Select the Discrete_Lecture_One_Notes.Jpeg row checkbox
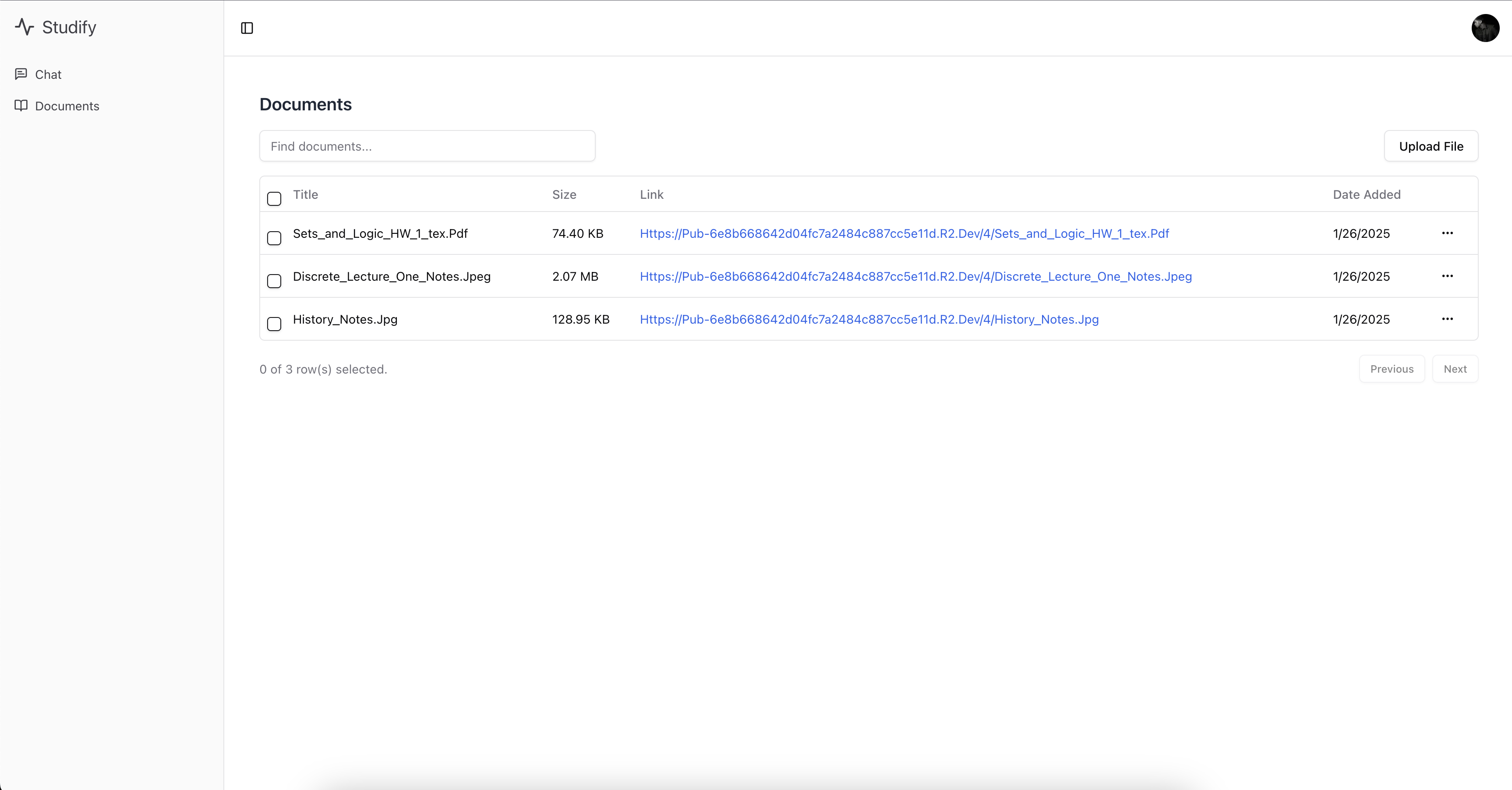Image resolution: width=1512 pixels, height=790 pixels. point(274,281)
